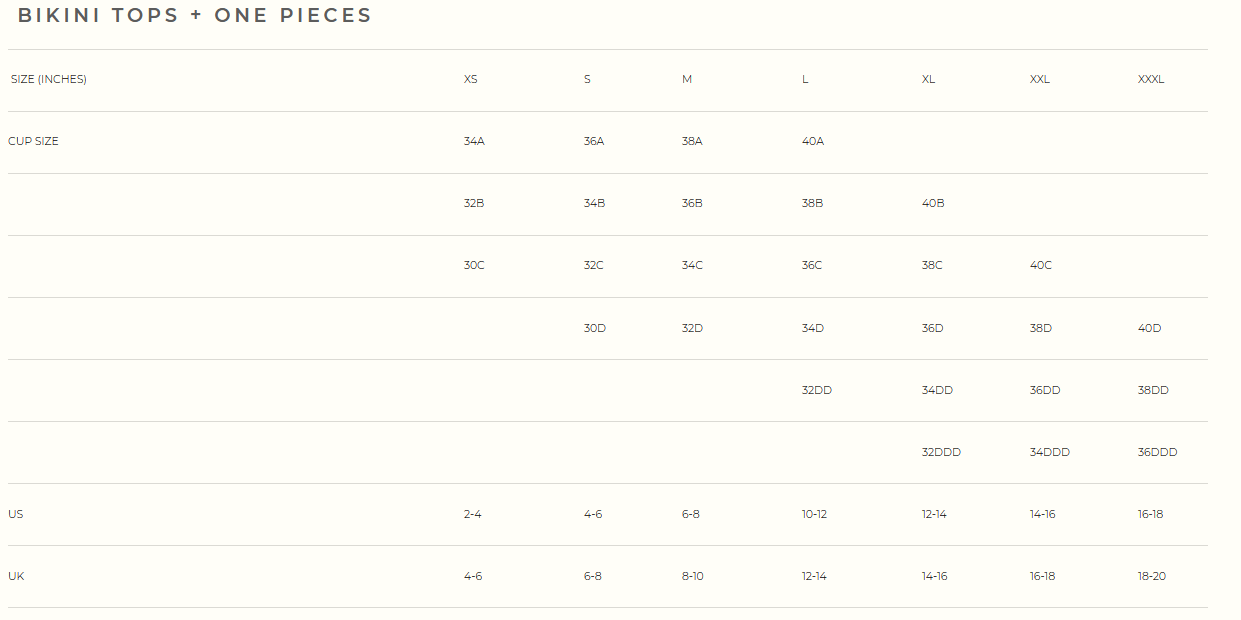Select the 40D cup size cell
This screenshot has height=620, width=1241.
point(1150,329)
